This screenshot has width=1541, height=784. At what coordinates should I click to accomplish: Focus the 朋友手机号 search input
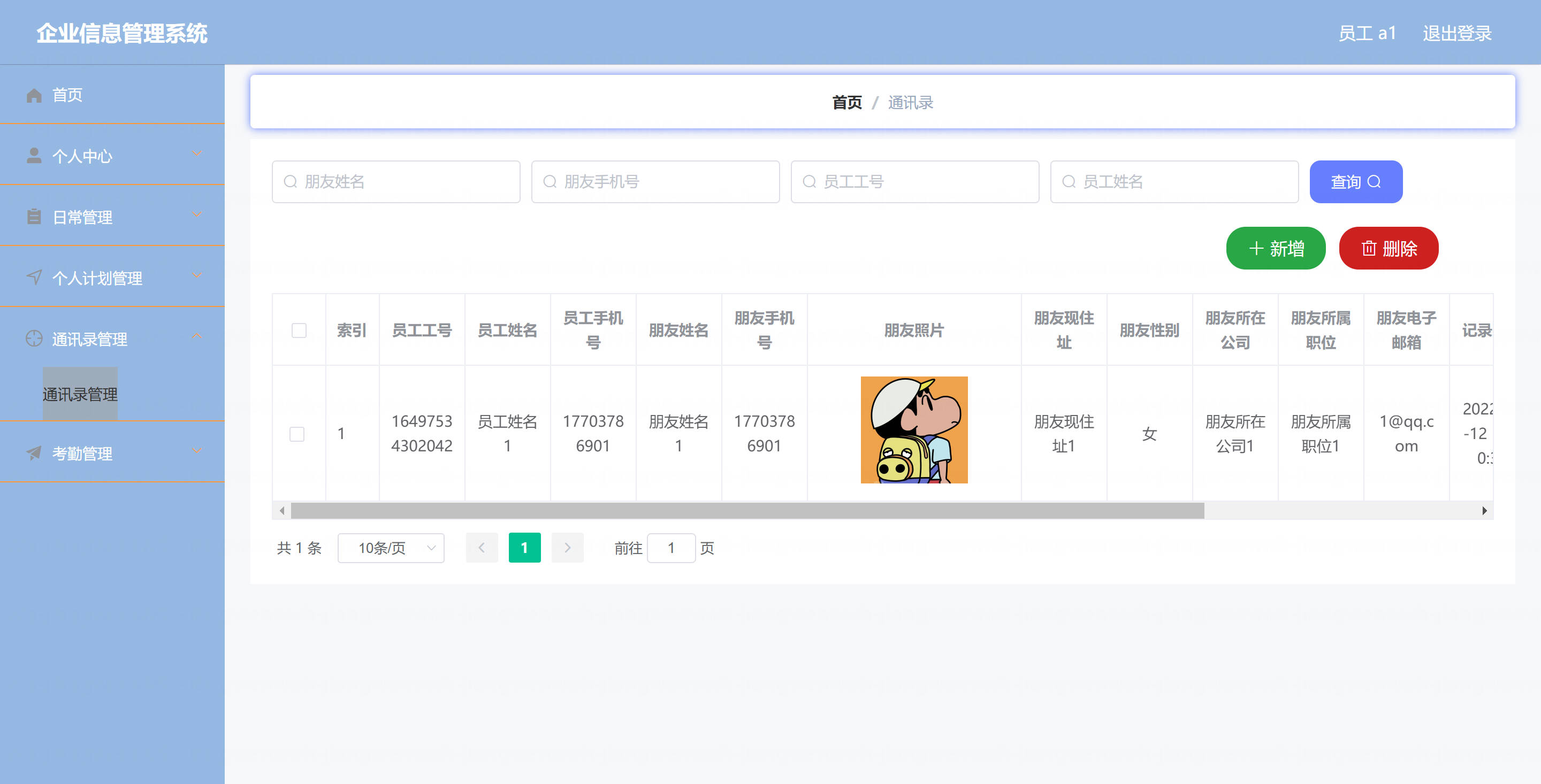pyautogui.click(x=655, y=181)
